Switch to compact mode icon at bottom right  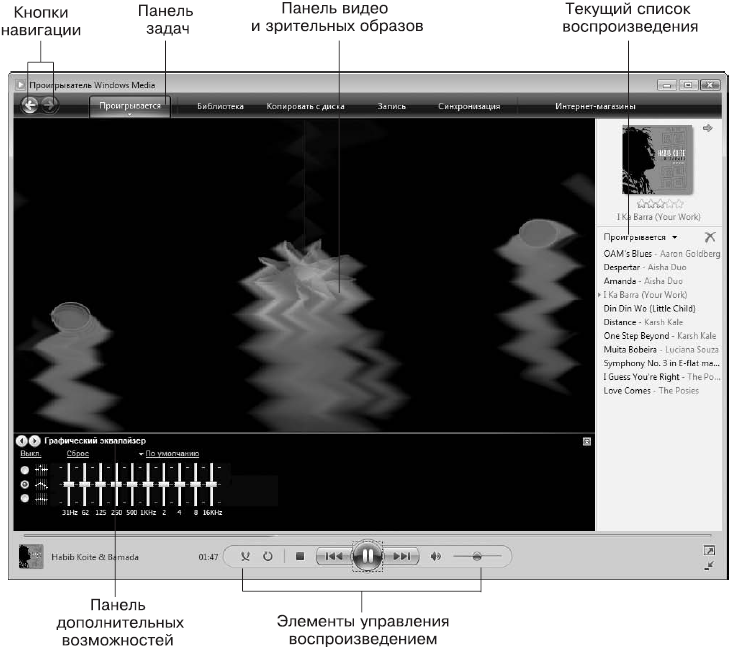tap(709, 566)
